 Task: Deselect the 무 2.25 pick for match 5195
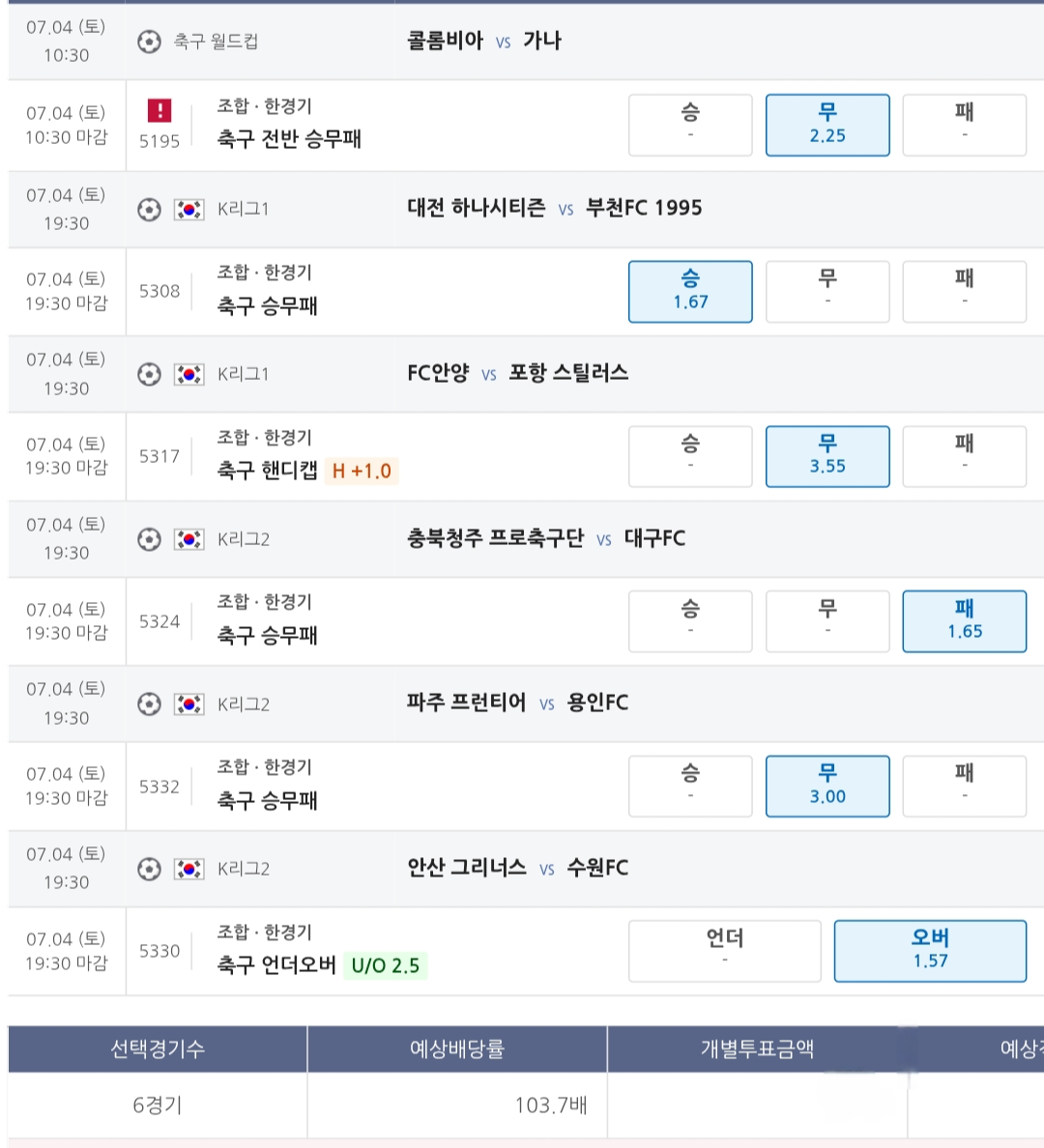tap(827, 126)
